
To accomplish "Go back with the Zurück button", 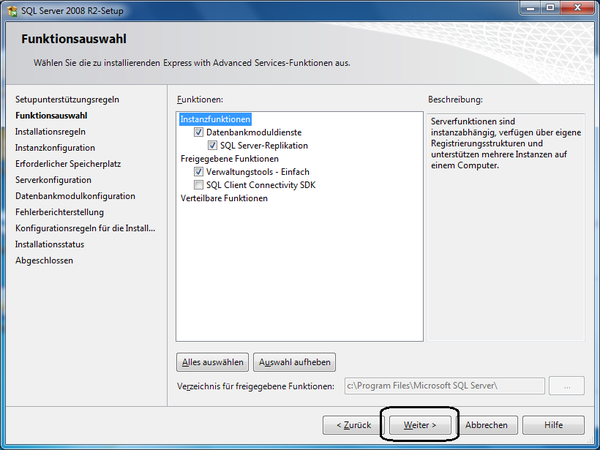I will [x=352, y=425].
